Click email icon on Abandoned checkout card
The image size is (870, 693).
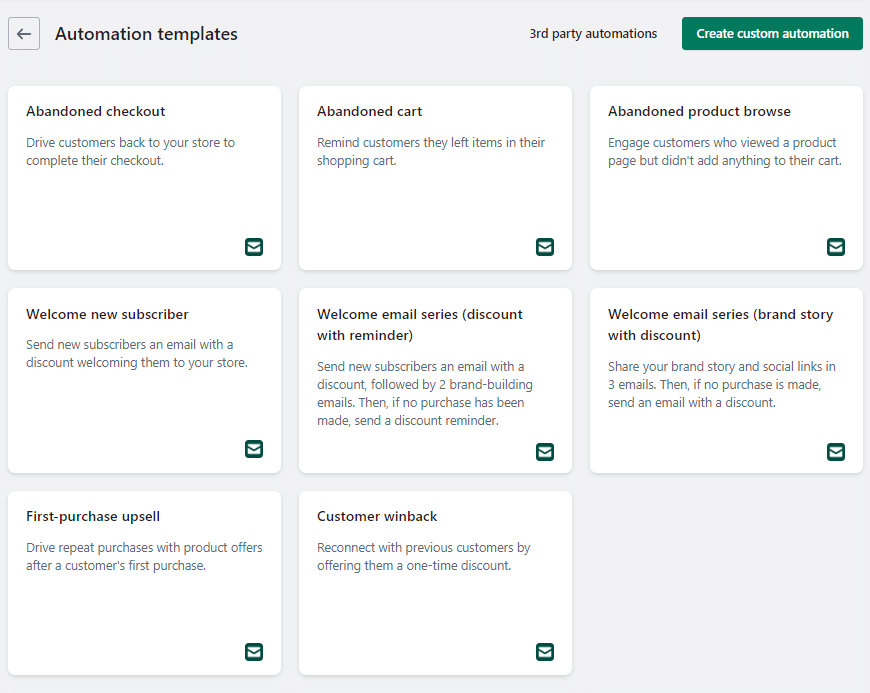point(254,246)
